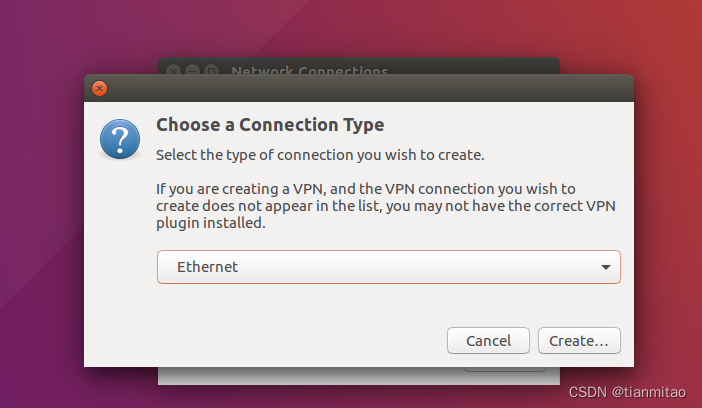Open the Ethernet connection type combo box
This screenshot has width=702, height=408.
(x=388, y=267)
